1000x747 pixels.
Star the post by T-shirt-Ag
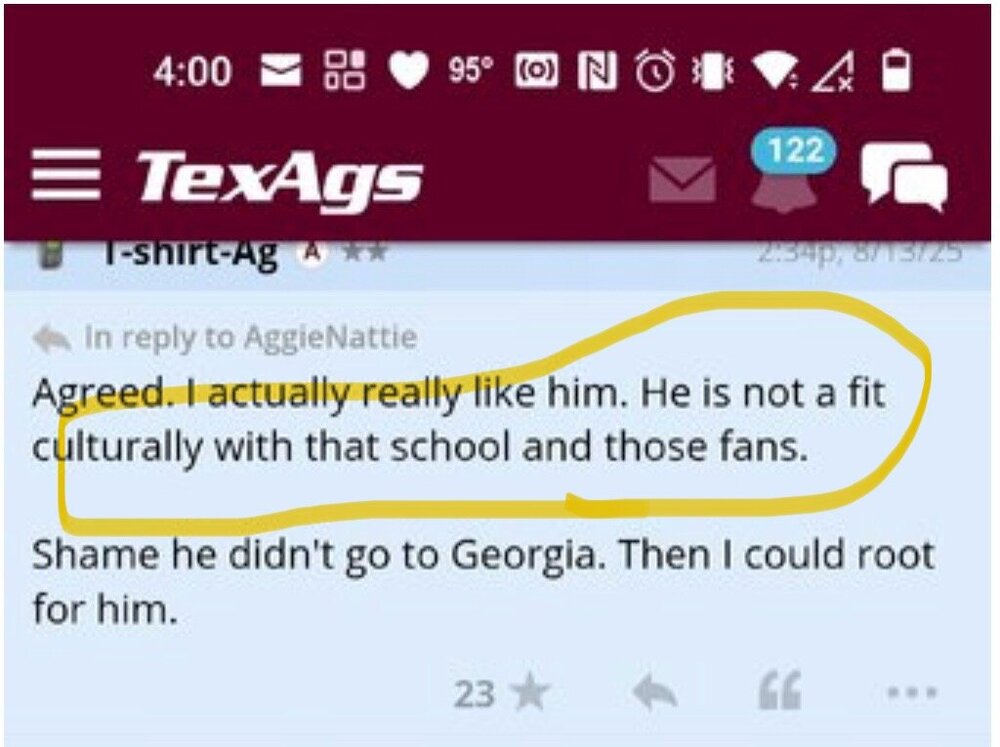[x=532, y=692]
